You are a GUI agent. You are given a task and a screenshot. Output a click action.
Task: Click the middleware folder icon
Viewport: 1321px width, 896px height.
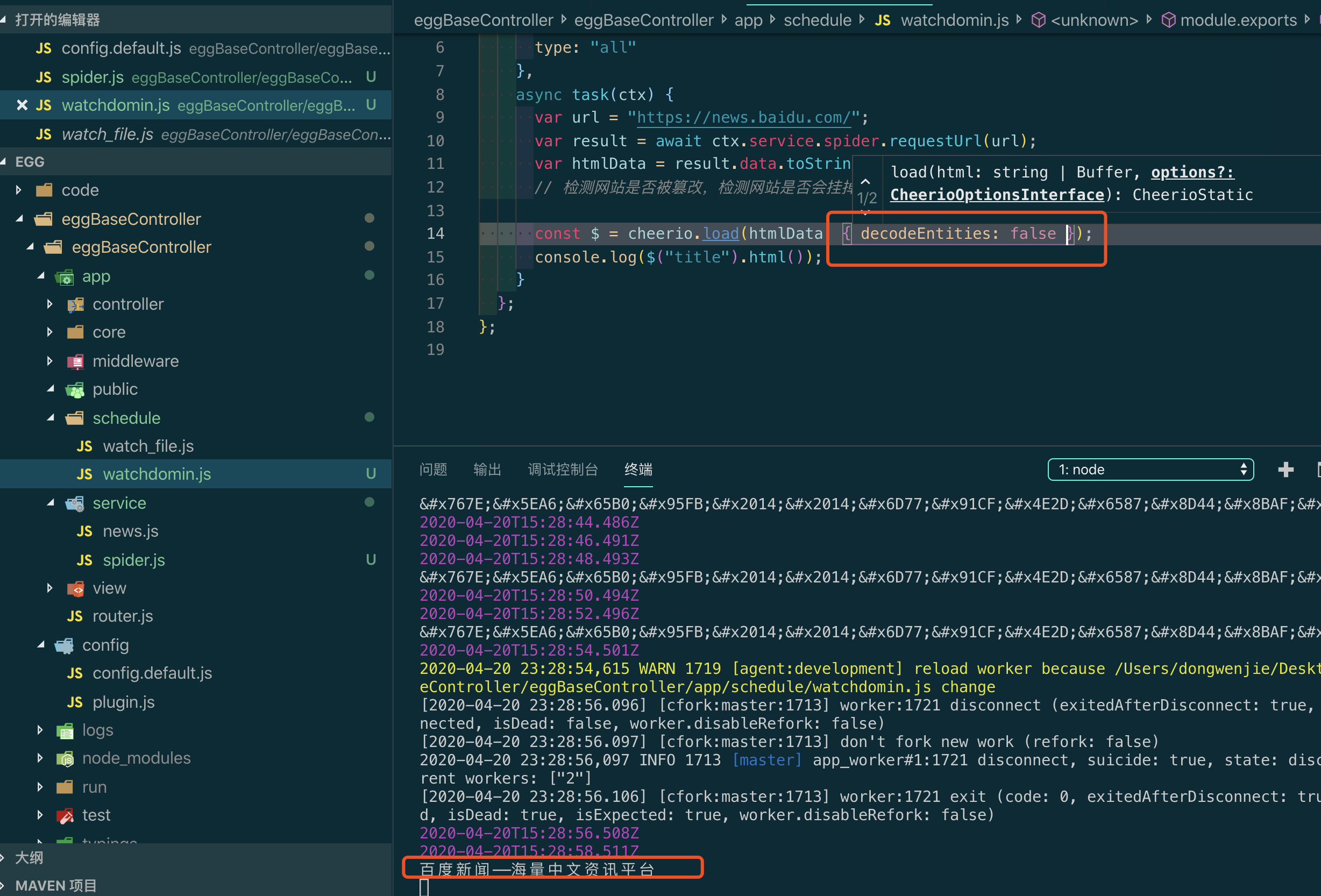(75, 361)
